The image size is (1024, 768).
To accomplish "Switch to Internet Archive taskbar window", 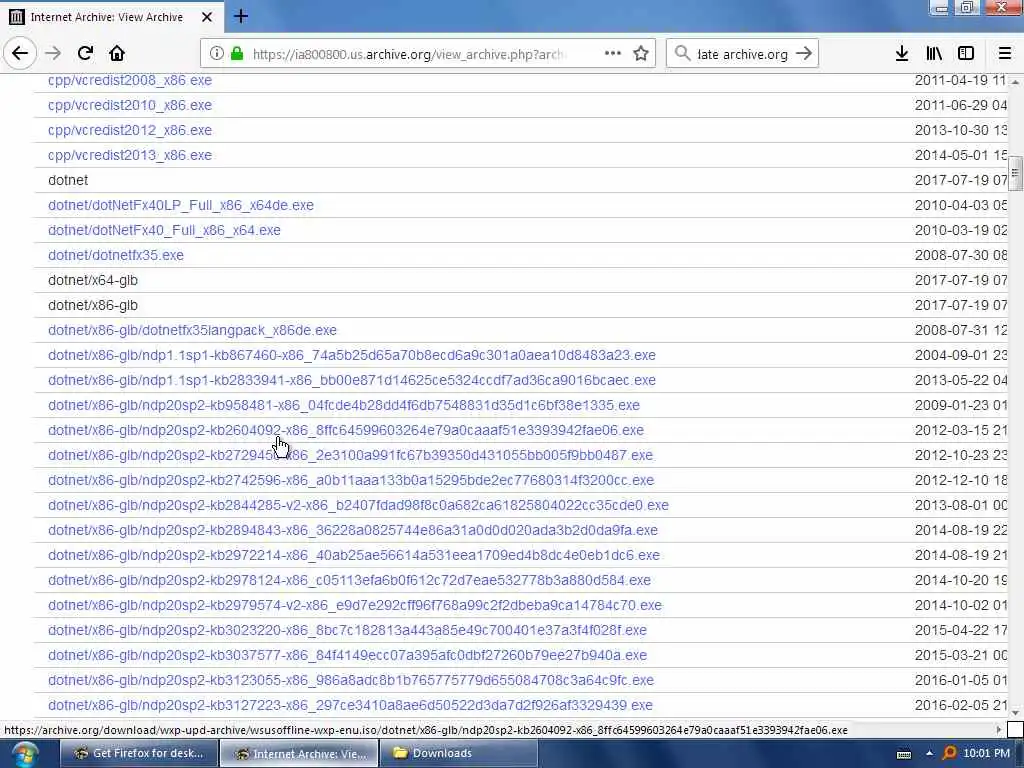I will 299,754.
